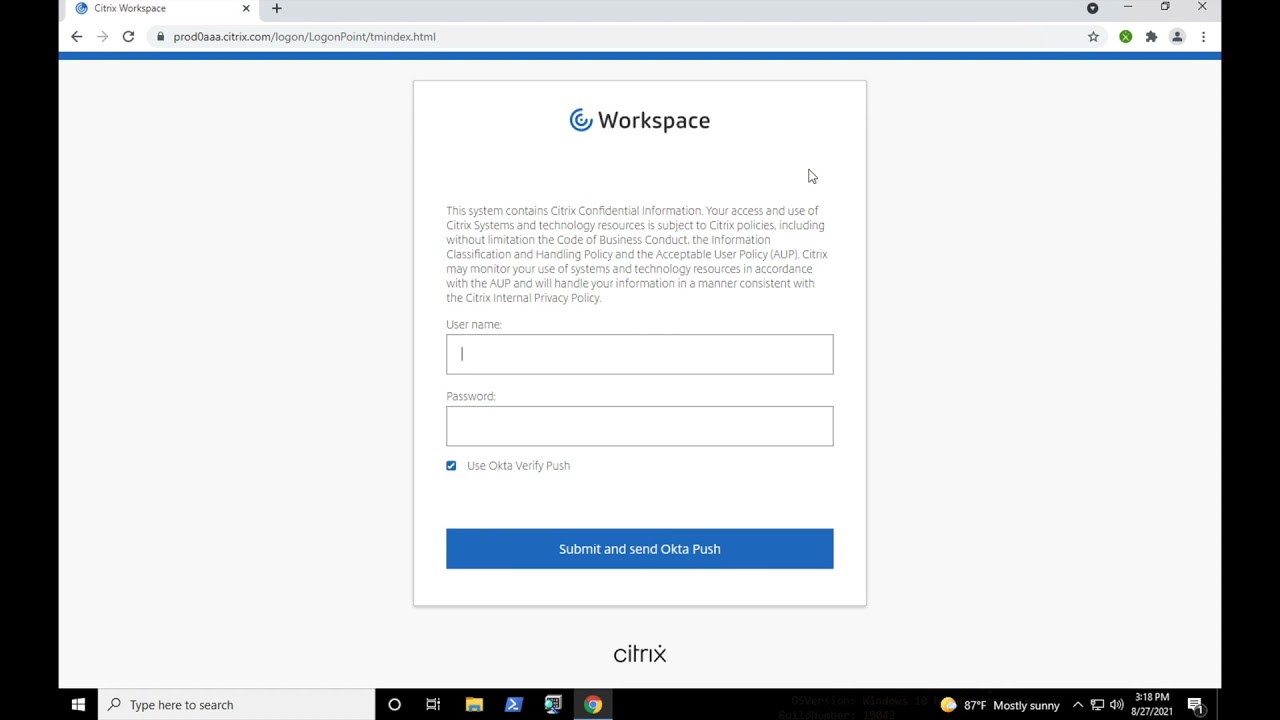Open Cortana circle icon

click(394, 705)
